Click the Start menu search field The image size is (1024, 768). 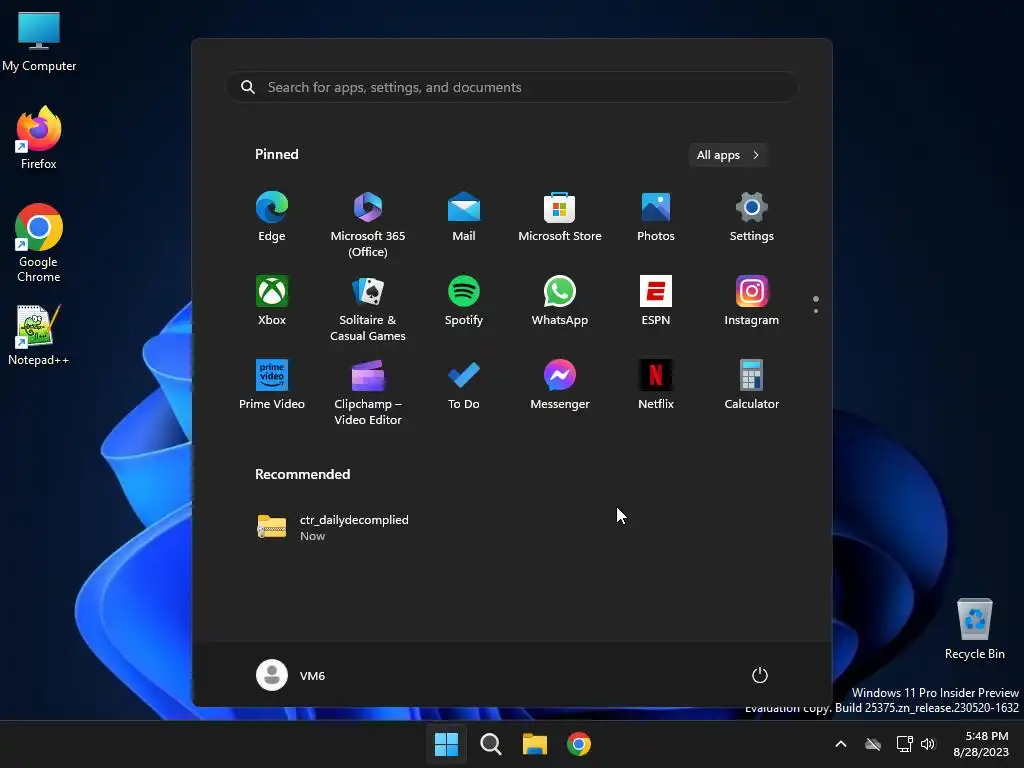[x=512, y=87]
